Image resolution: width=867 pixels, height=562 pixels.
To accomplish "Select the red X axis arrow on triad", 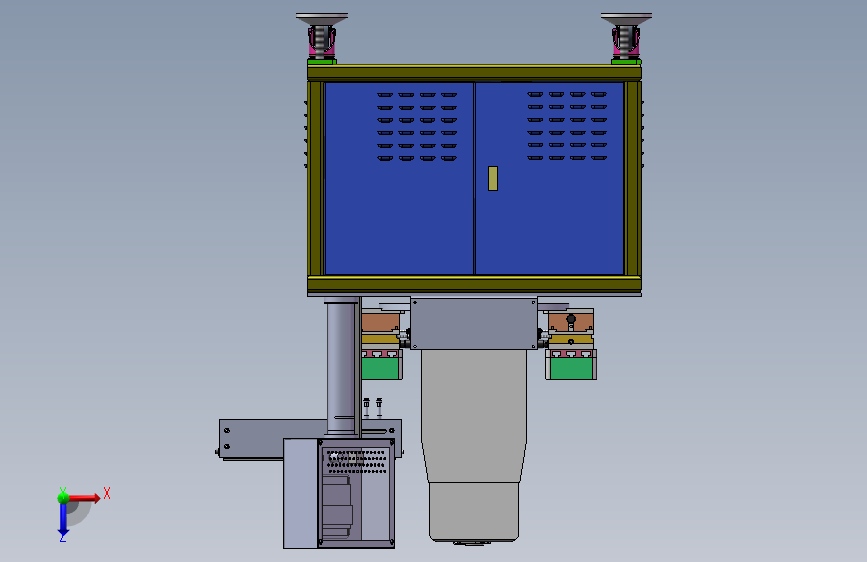I will click(84, 498).
